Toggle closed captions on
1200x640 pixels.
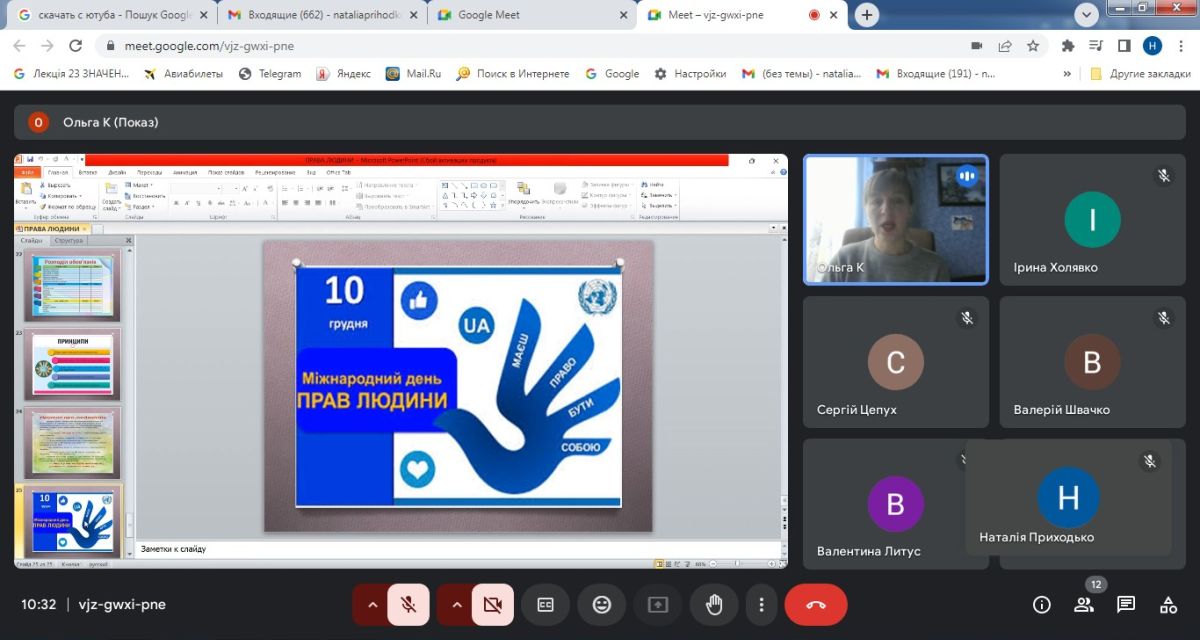pyautogui.click(x=545, y=604)
